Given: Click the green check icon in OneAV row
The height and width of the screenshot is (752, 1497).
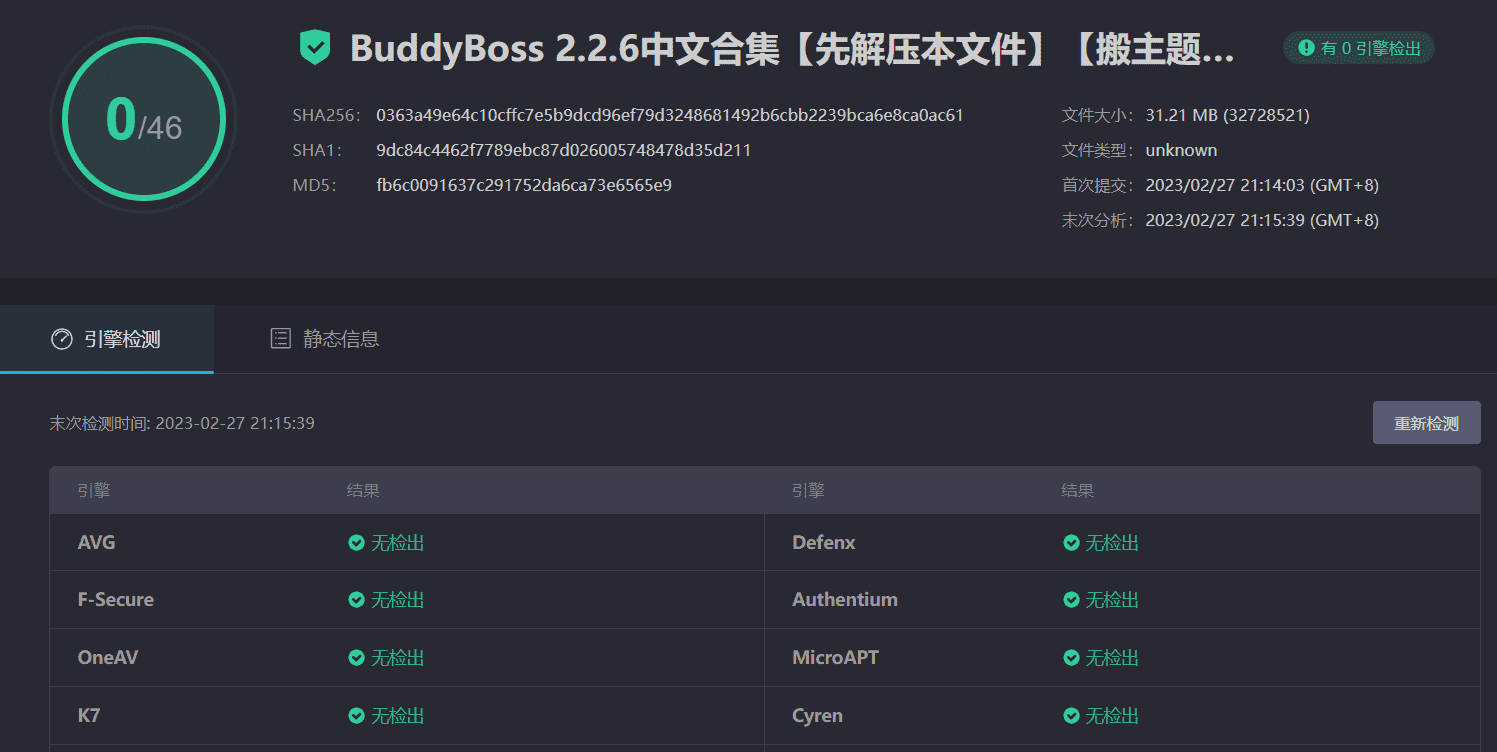Looking at the screenshot, I should (x=356, y=658).
